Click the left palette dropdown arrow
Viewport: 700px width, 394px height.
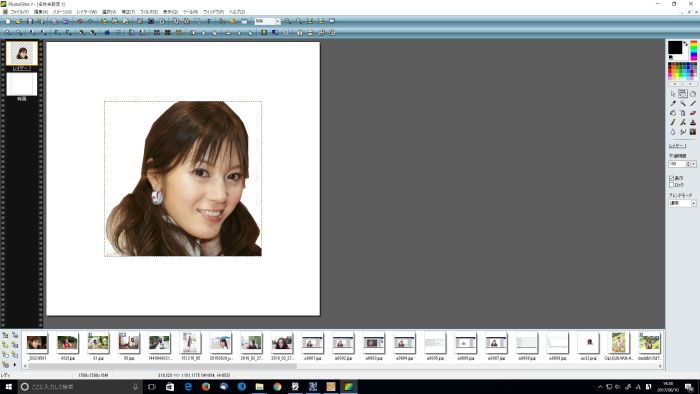click(675, 84)
